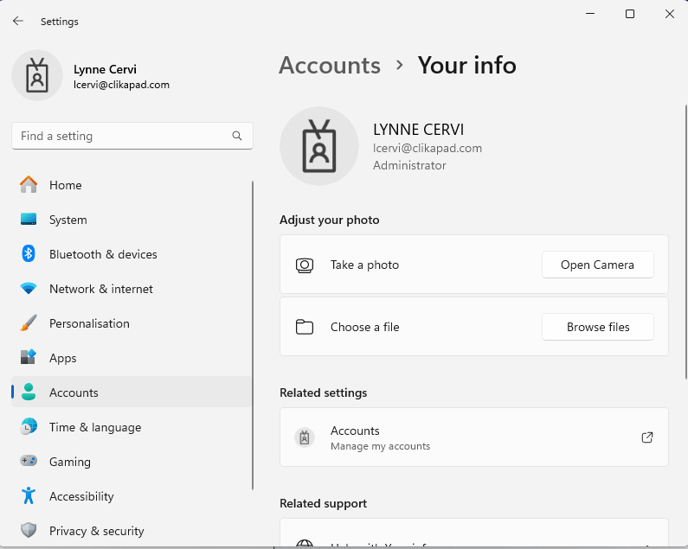Open Gaming controller icon
The image size is (688, 549).
[29, 462]
